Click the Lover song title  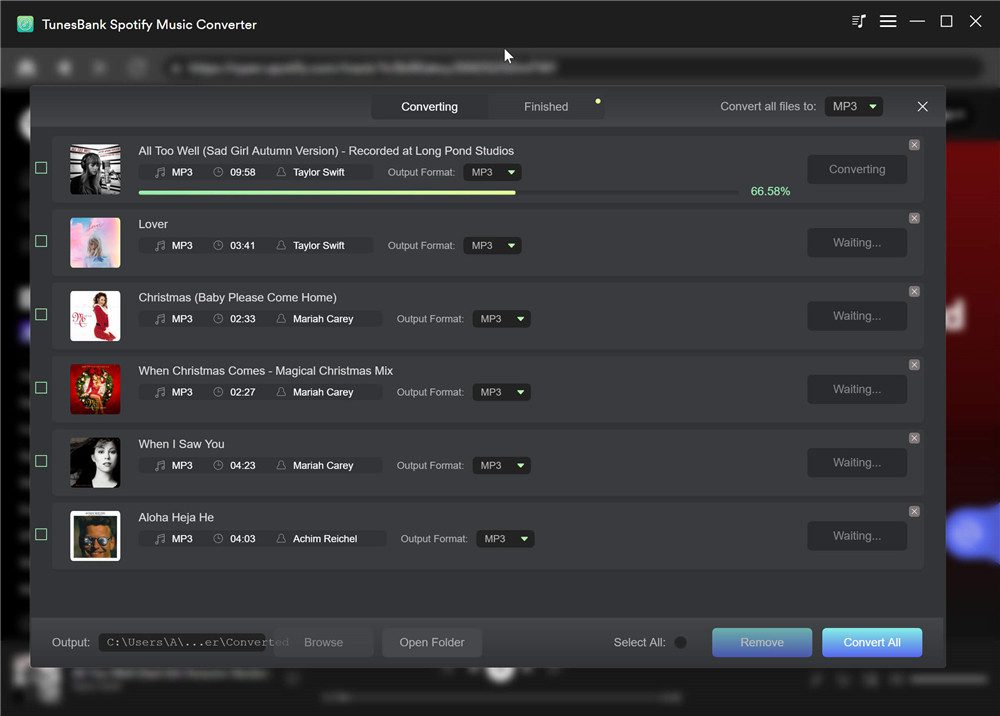click(153, 224)
